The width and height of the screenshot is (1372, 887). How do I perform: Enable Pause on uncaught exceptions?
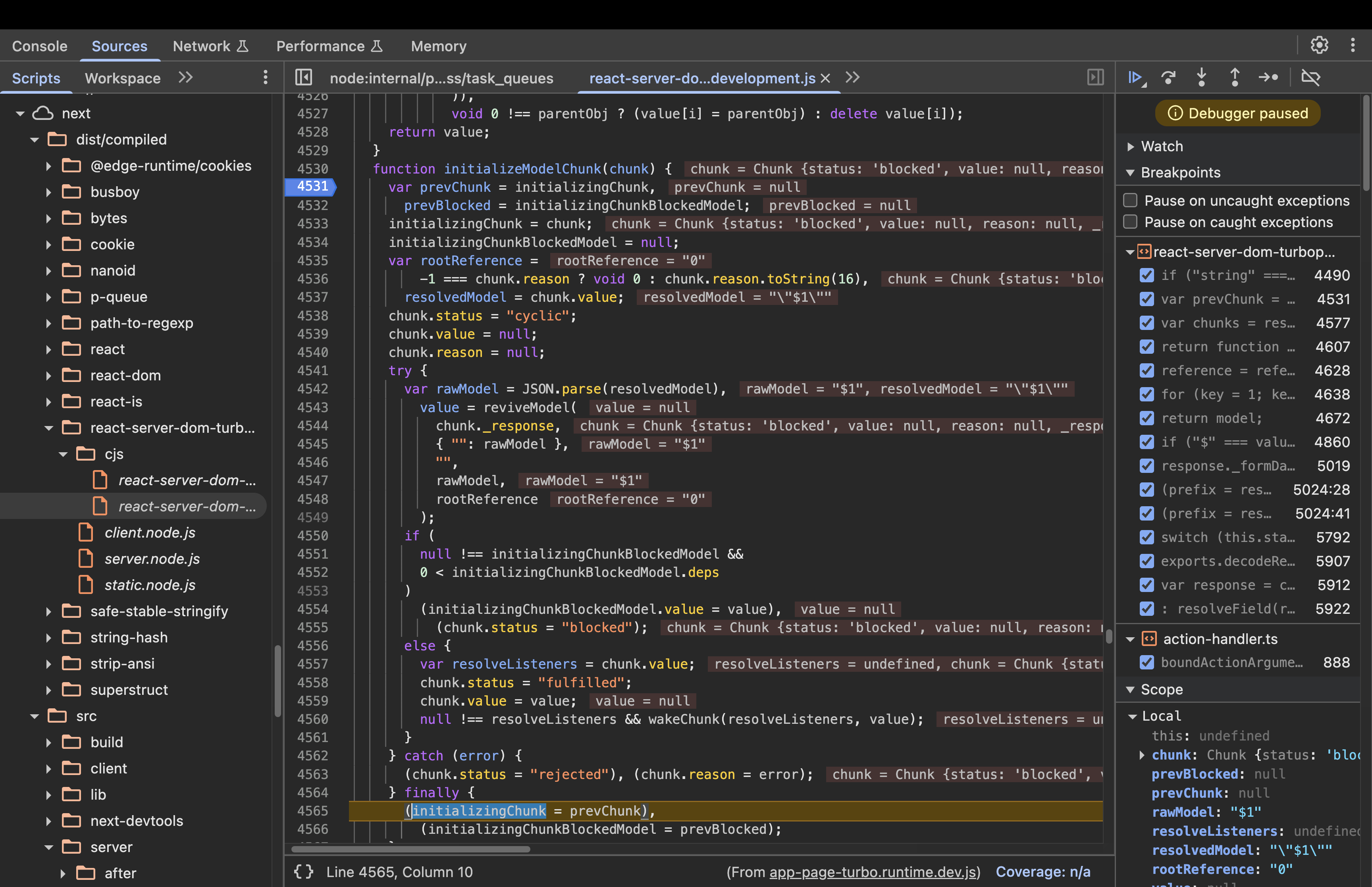(x=1131, y=201)
